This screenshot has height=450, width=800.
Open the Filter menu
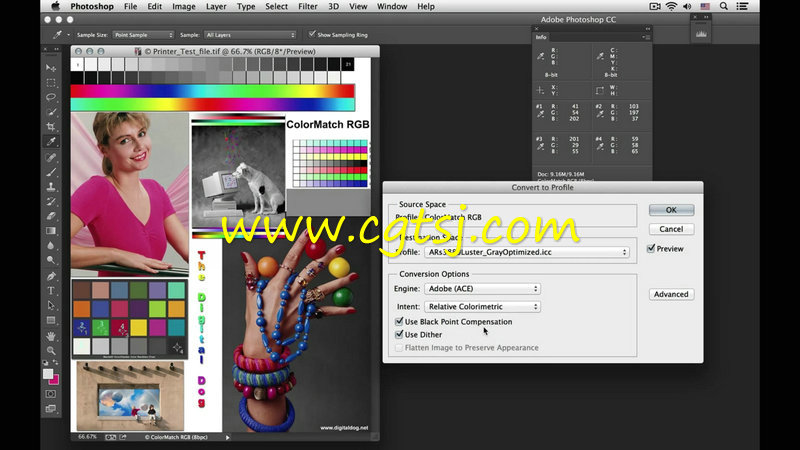coord(308,7)
